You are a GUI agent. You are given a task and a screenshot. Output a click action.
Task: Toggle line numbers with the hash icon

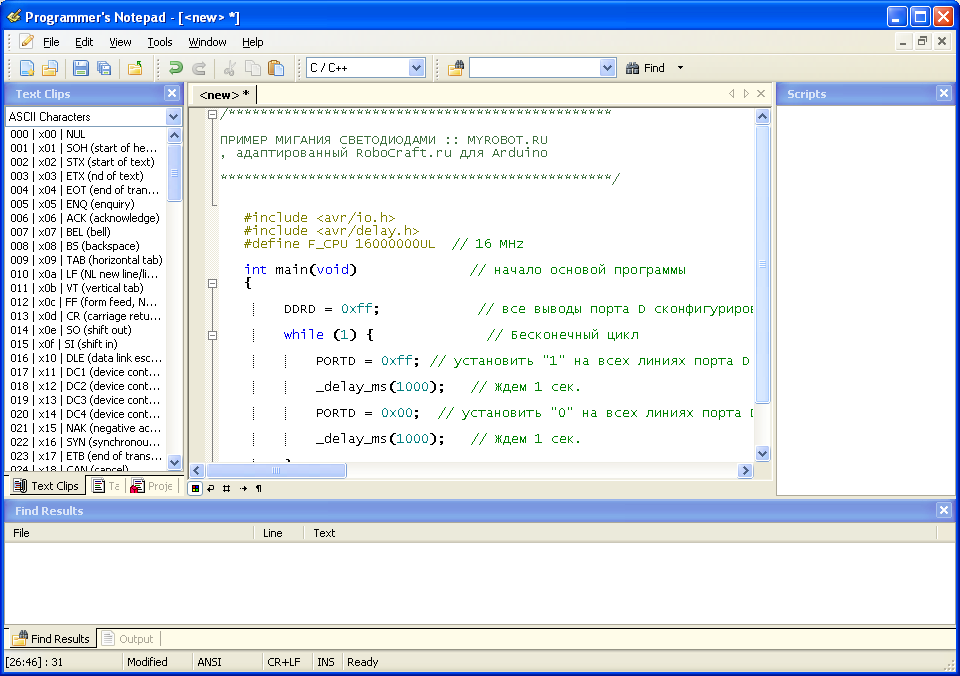(x=227, y=488)
